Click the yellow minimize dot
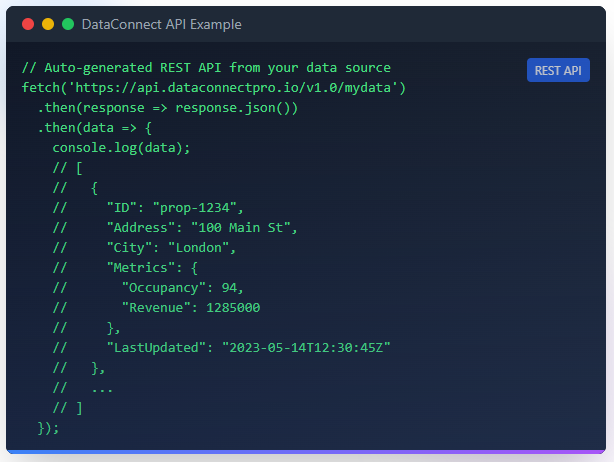614x462 pixels. point(48,24)
